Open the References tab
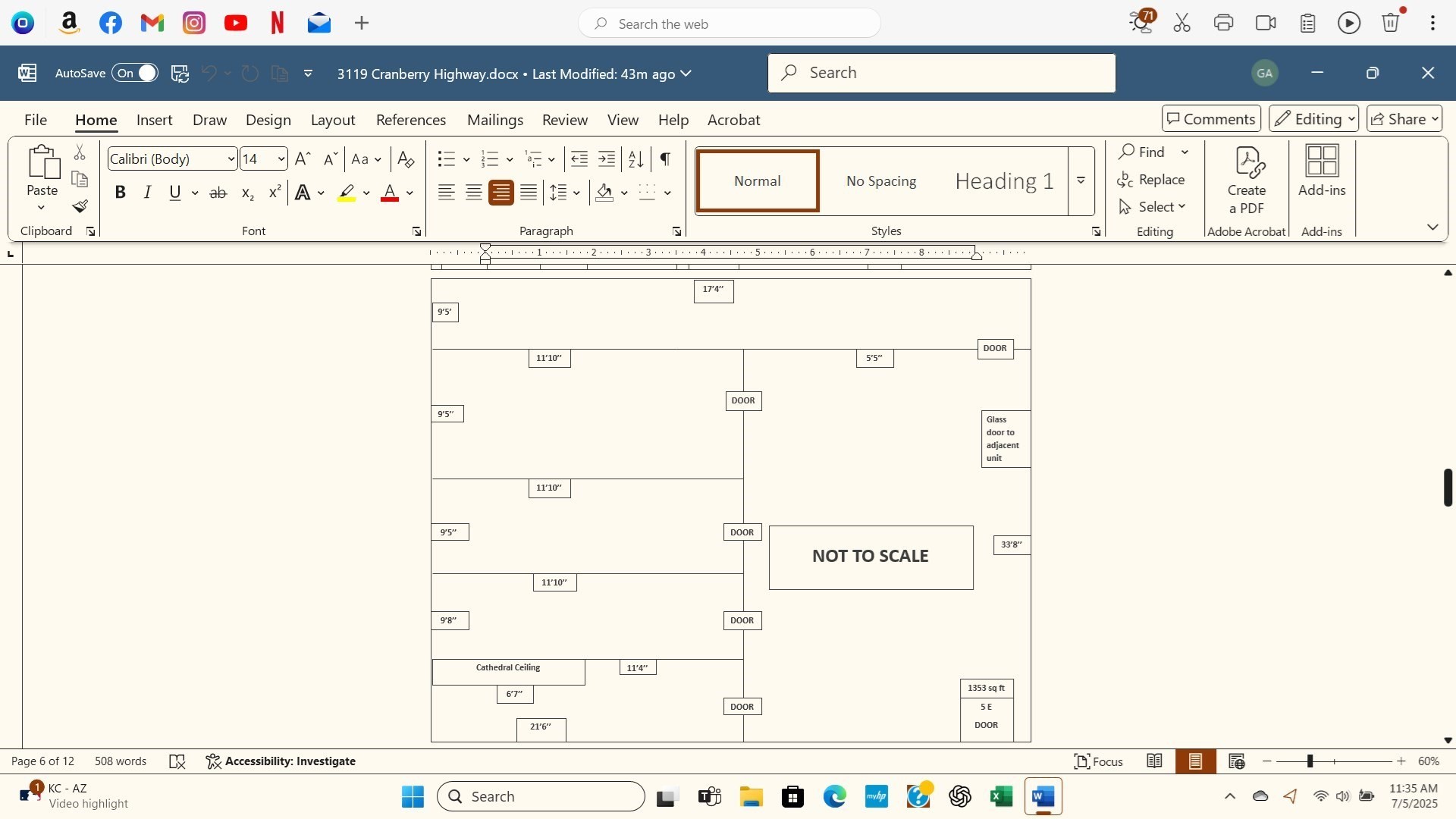Viewport: 1456px width, 819px height. [x=410, y=120]
